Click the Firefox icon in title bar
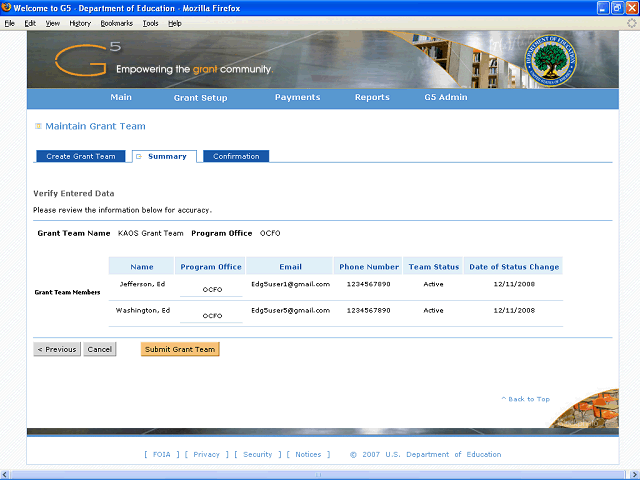 pos(7,8)
